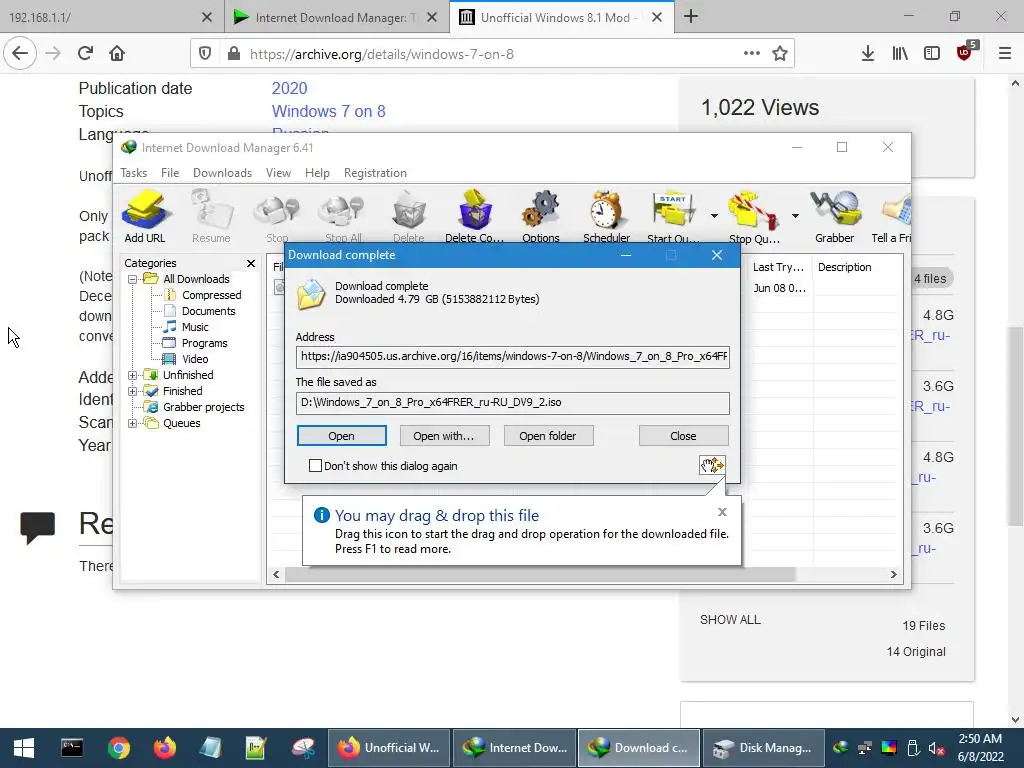This screenshot has height=768, width=1024.
Task: Click the Close button in dialog
Action: coord(683,436)
